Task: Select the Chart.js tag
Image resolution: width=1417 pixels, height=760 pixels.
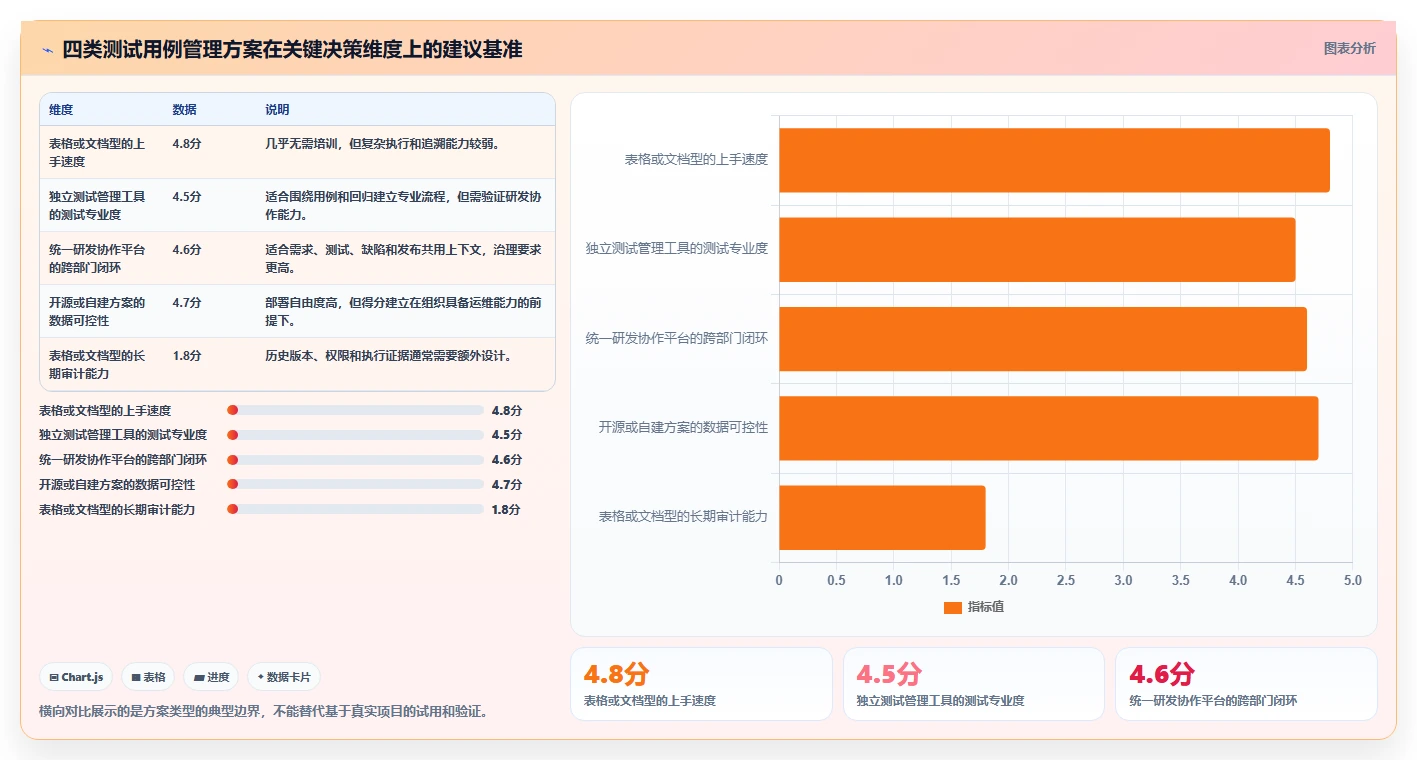Action: [x=77, y=677]
